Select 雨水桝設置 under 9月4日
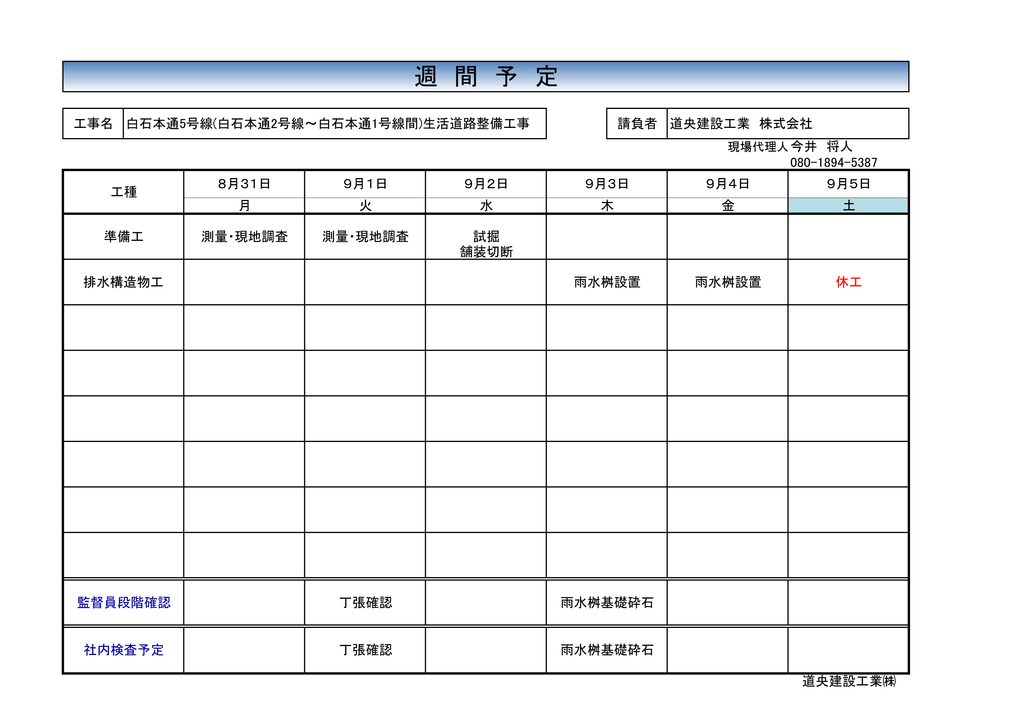This screenshot has width=1024, height=724. coord(728,282)
